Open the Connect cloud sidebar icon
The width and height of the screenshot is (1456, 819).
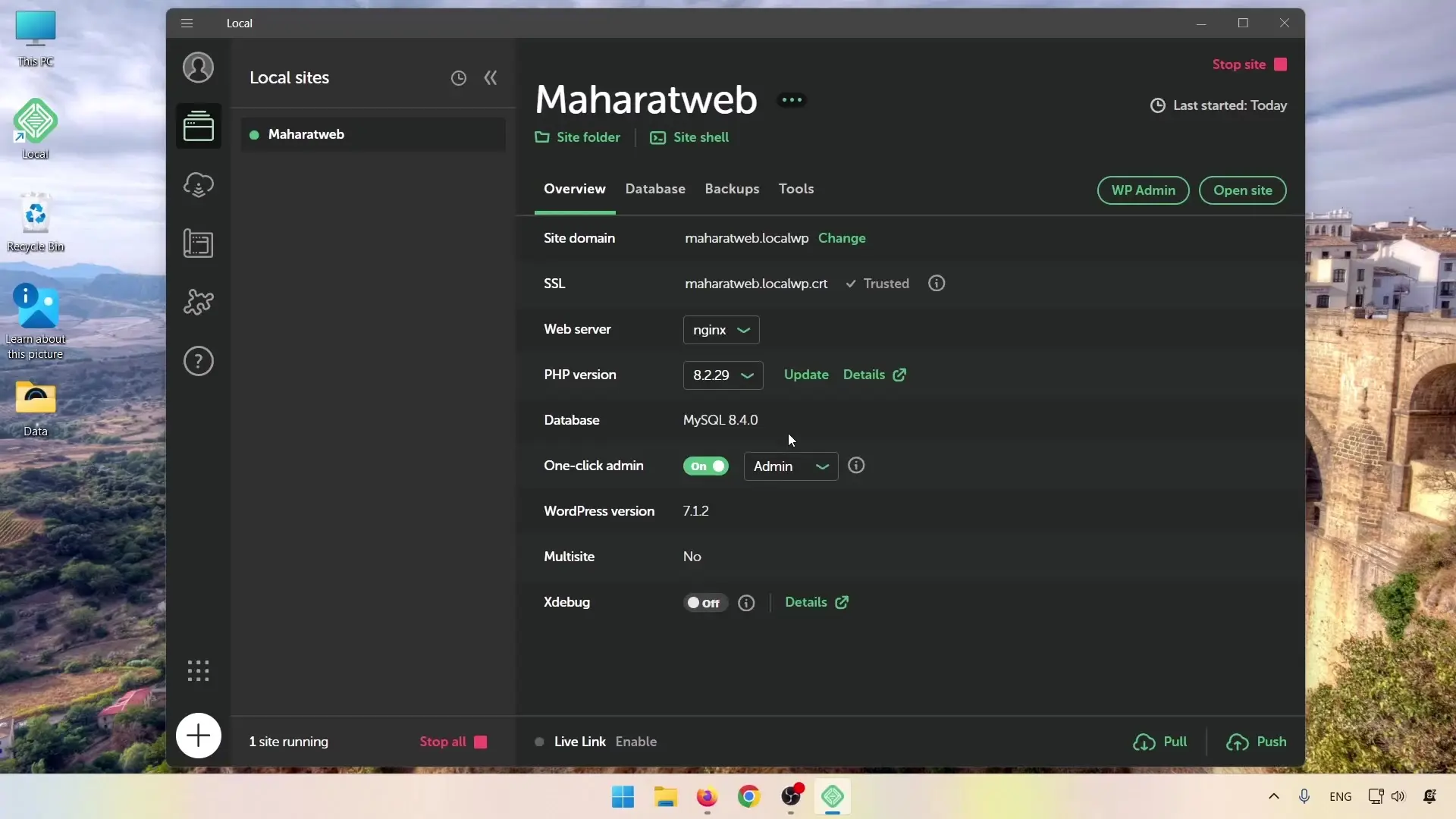point(199,184)
